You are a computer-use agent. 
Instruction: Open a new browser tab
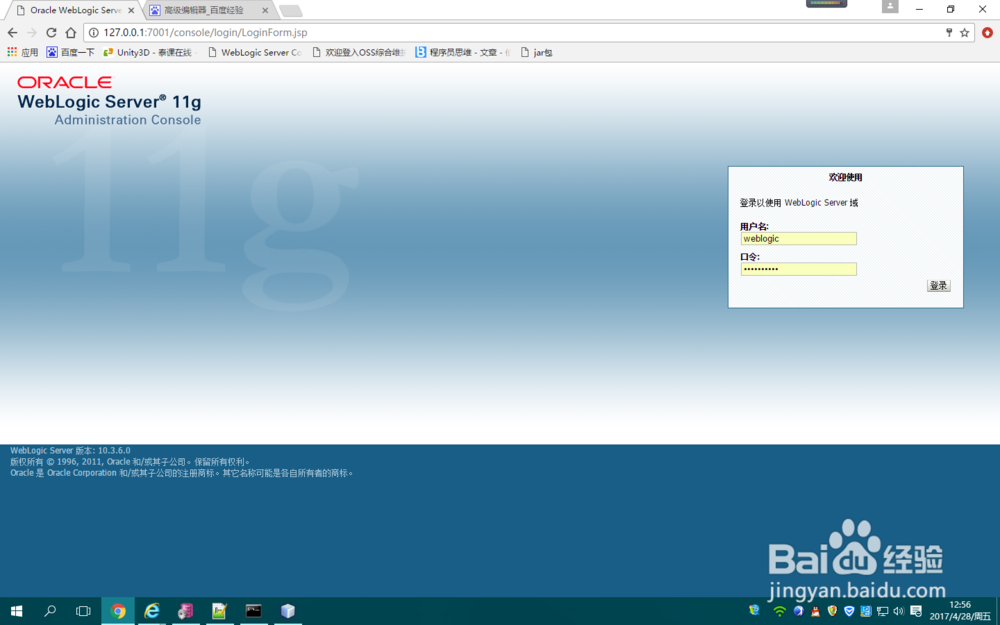(291, 11)
